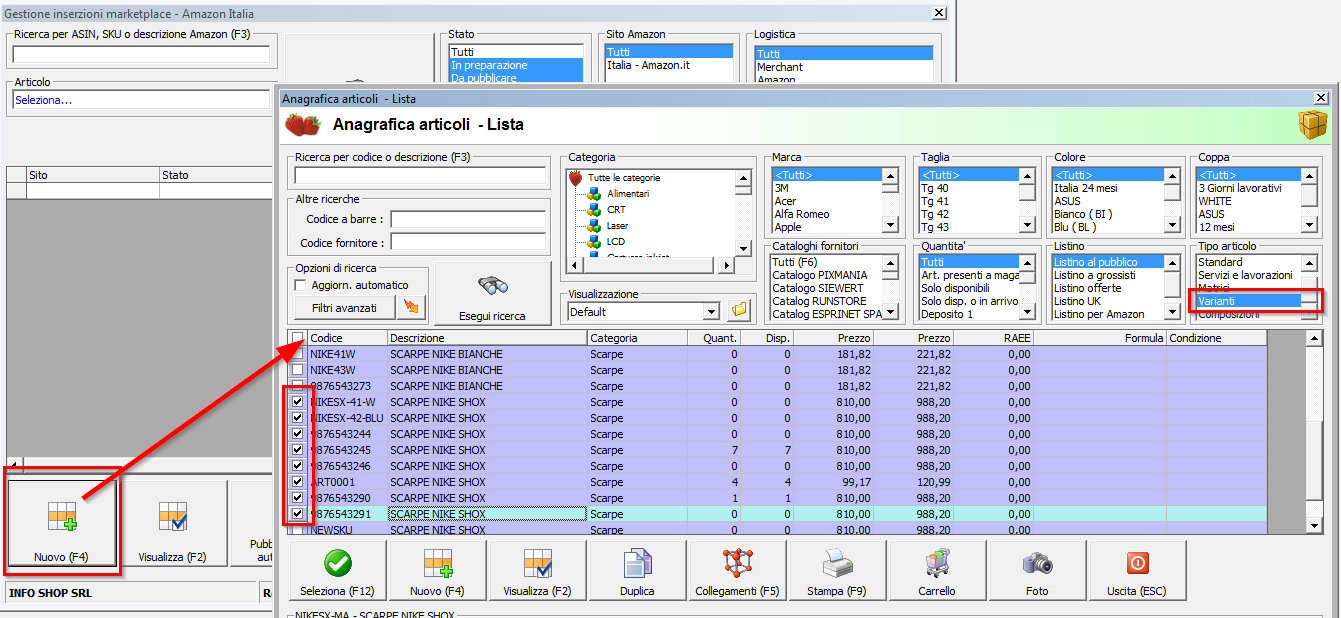Select Bianco ( BI ) in Colore list
This screenshot has width=1341, height=618.
[1109, 214]
